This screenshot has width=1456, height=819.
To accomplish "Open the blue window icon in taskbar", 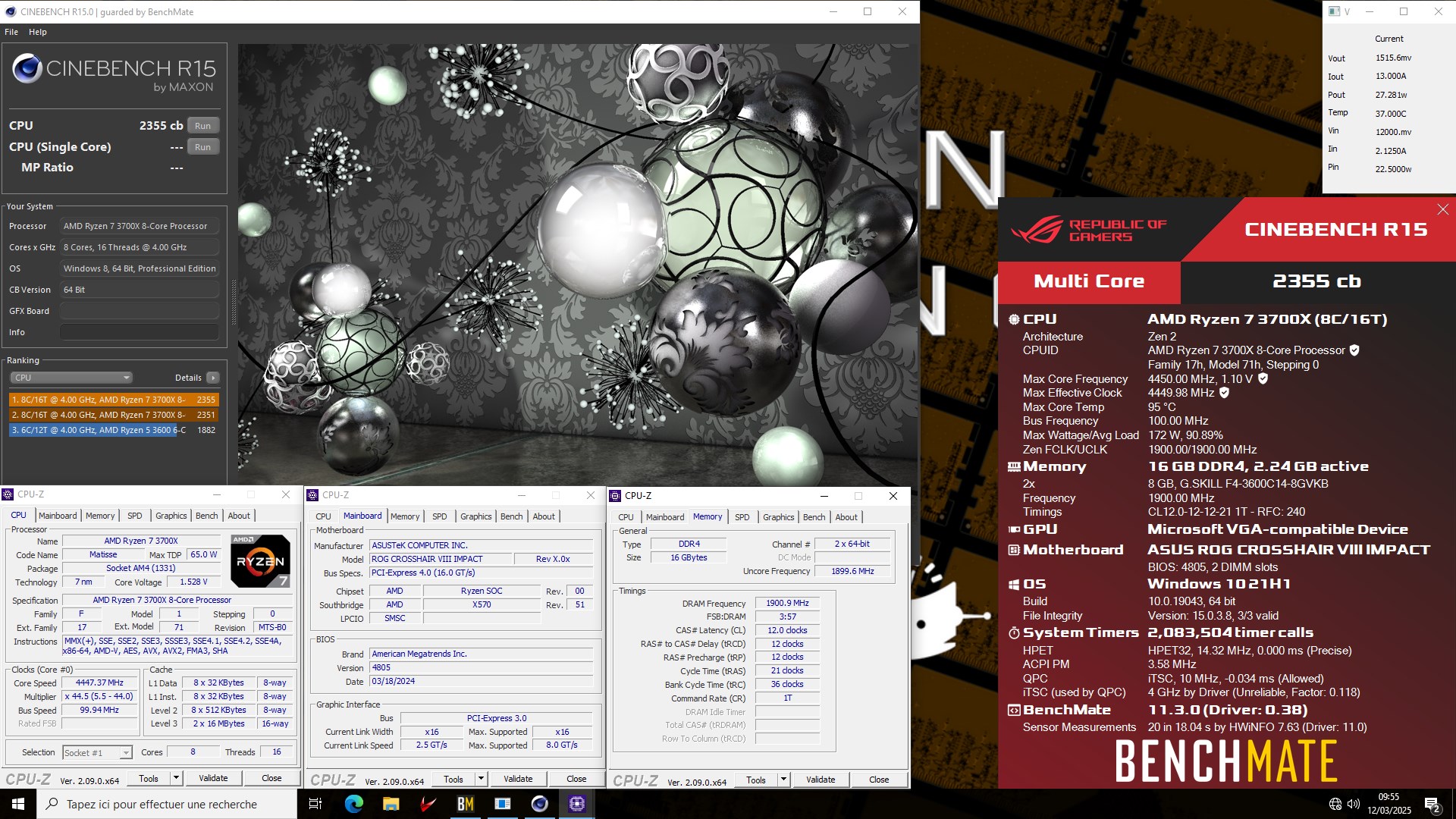I will coord(502,804).
